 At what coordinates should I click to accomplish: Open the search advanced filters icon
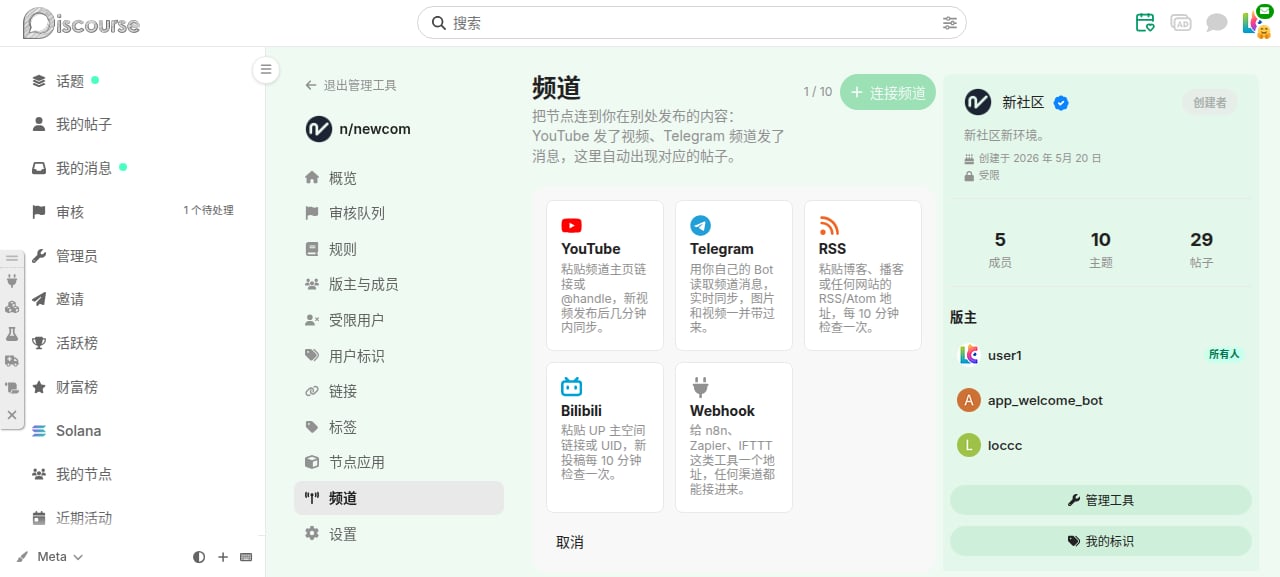click(949, 23)
